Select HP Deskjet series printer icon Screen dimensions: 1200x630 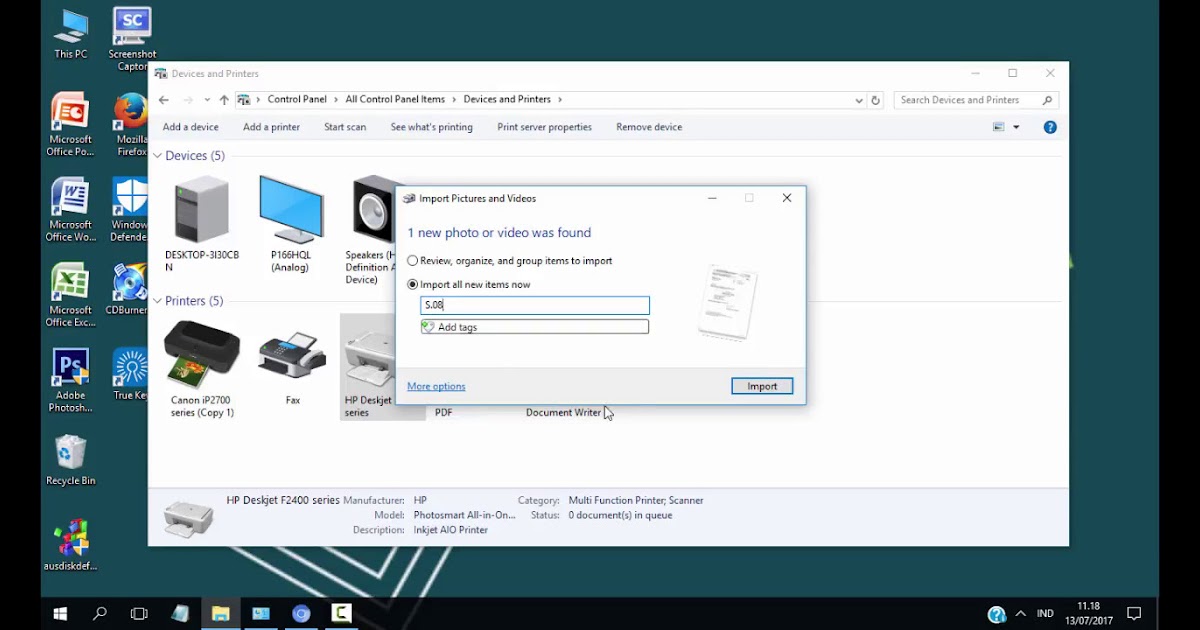pyautogui.click(x=368, y=366)
